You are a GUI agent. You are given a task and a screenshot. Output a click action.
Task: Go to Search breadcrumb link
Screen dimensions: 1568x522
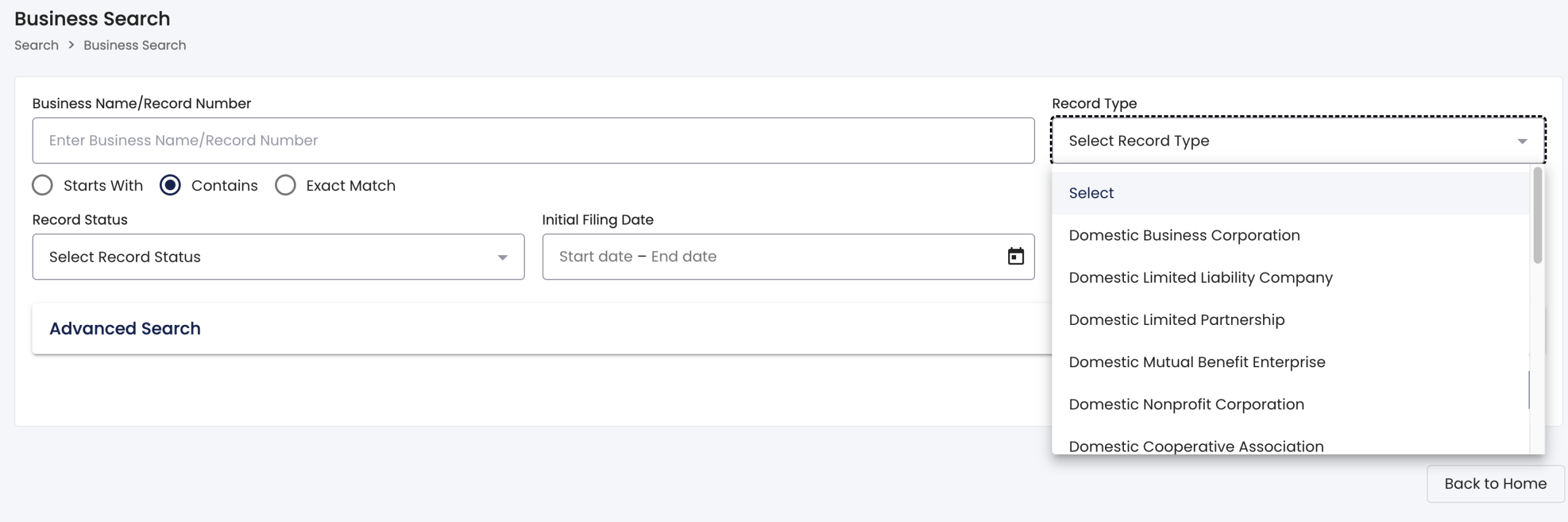coord(37,45)
